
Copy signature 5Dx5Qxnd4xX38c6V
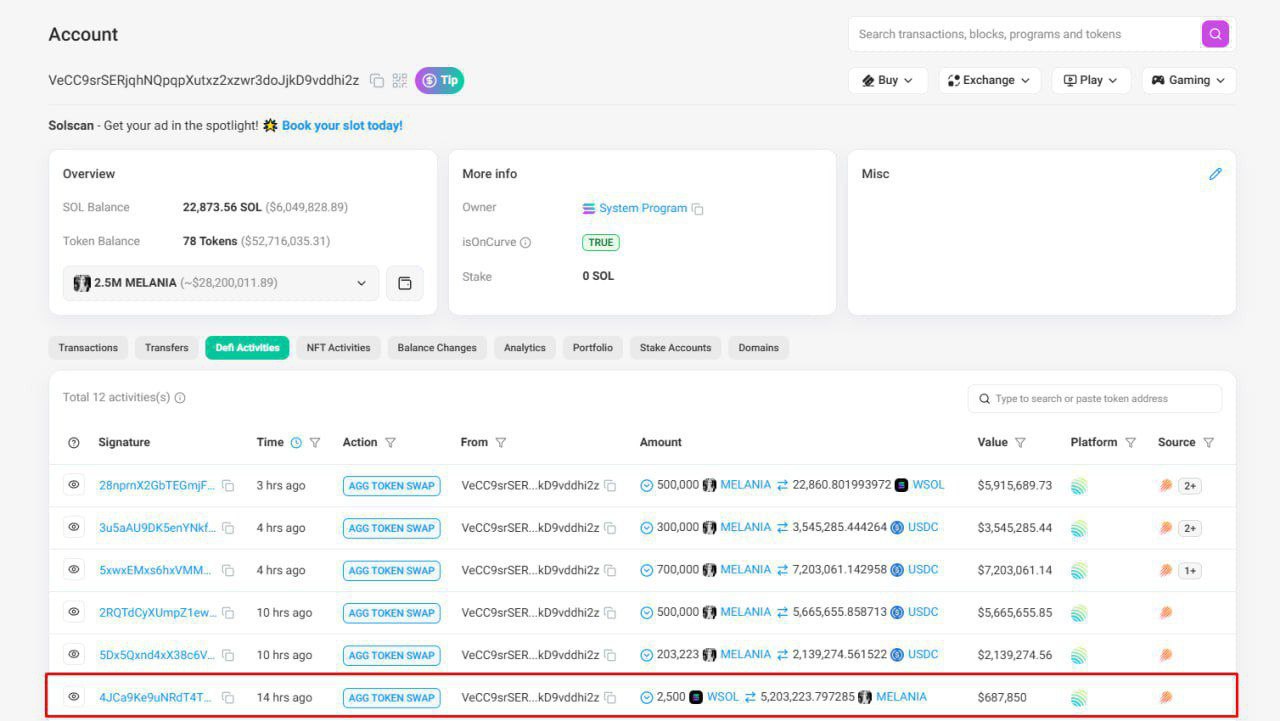[x=228, y=656]
